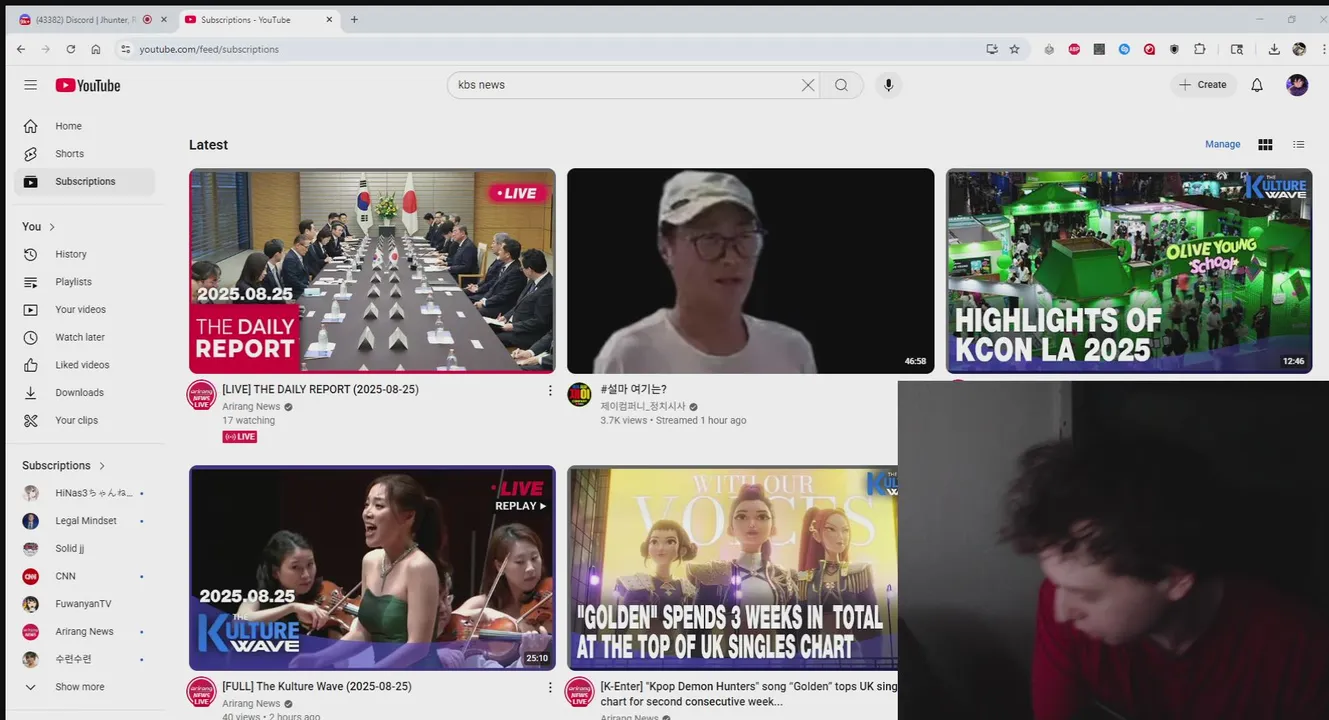Go back in the browser

[x=21, y=49]
